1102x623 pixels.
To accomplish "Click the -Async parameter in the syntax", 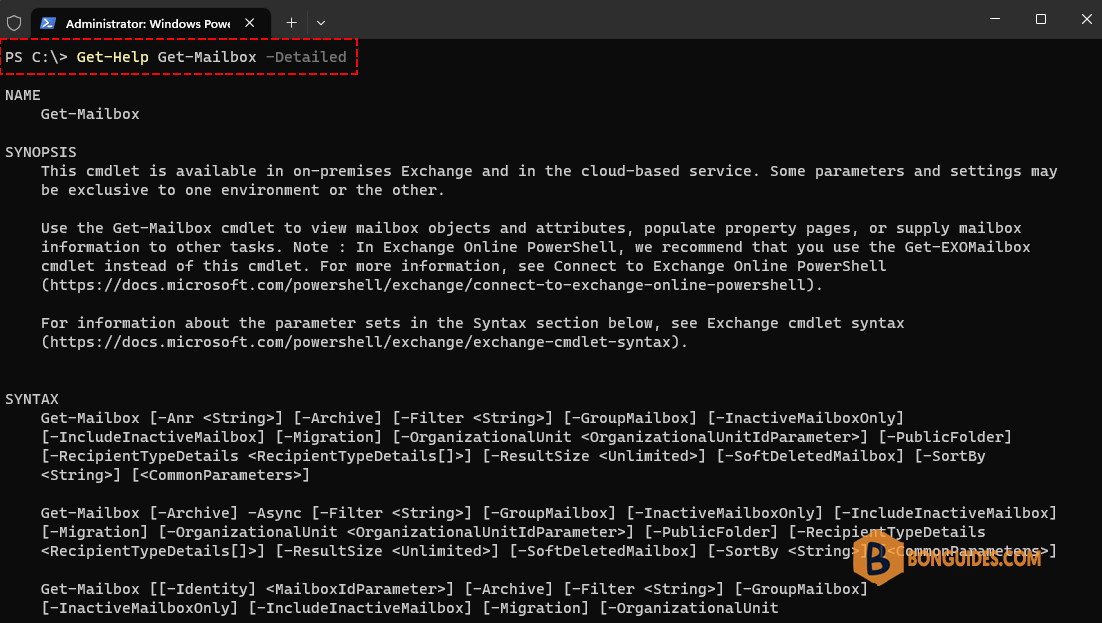I will (x=274, y=513).
